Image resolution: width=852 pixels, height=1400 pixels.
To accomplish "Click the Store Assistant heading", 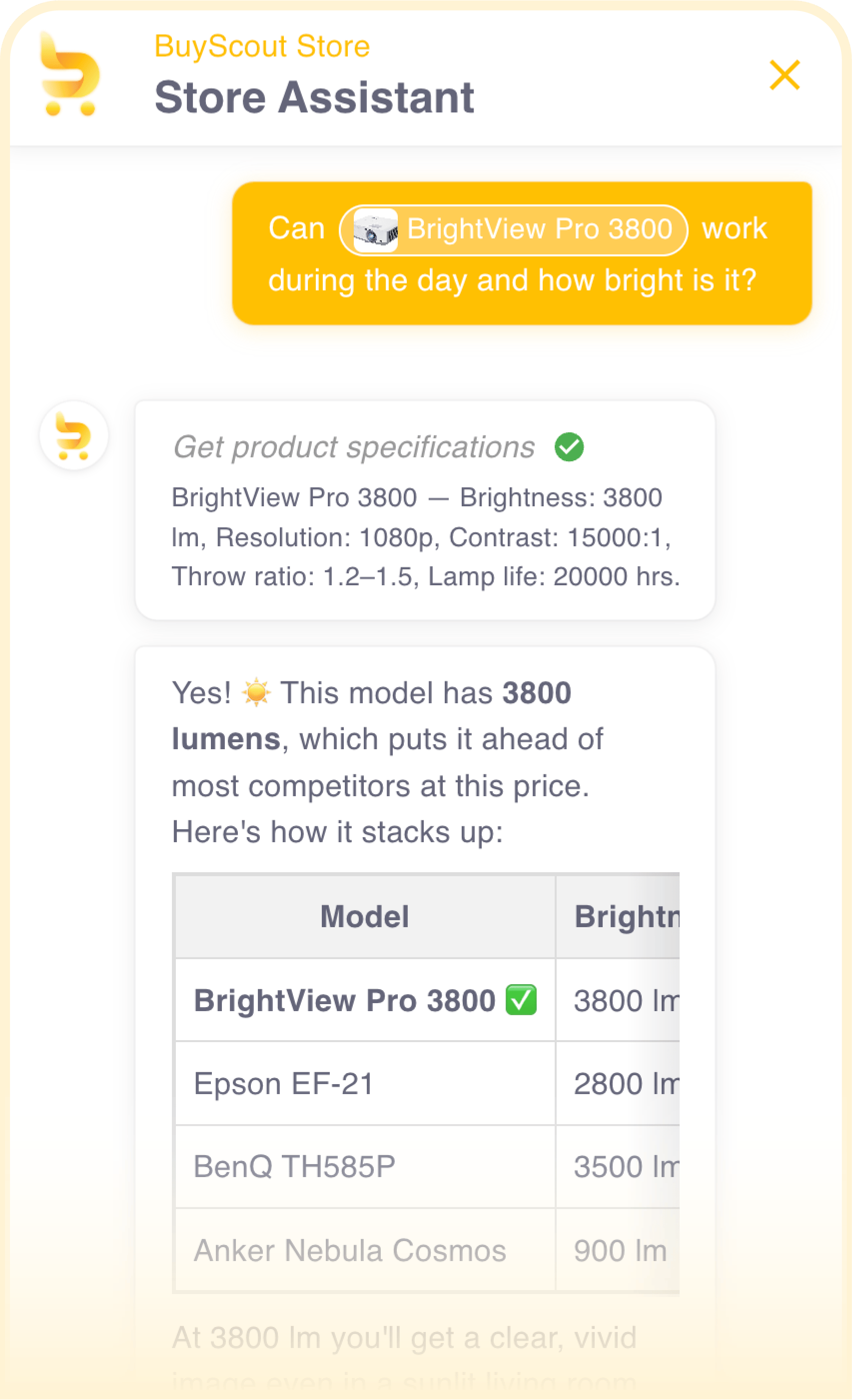I will (314, 97).
